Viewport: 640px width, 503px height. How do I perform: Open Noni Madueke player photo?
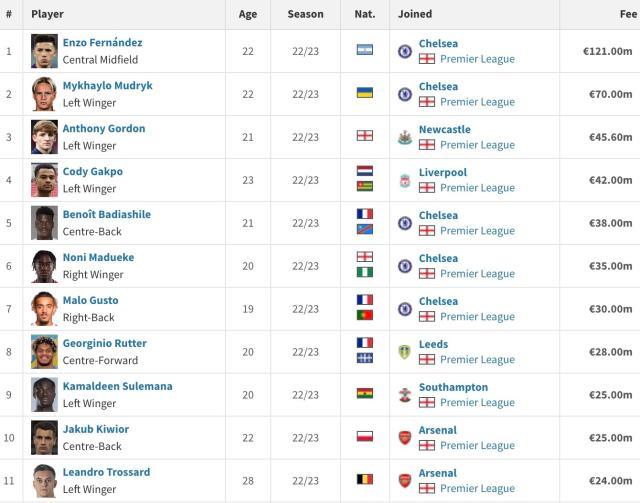click(x=44, y=266)
